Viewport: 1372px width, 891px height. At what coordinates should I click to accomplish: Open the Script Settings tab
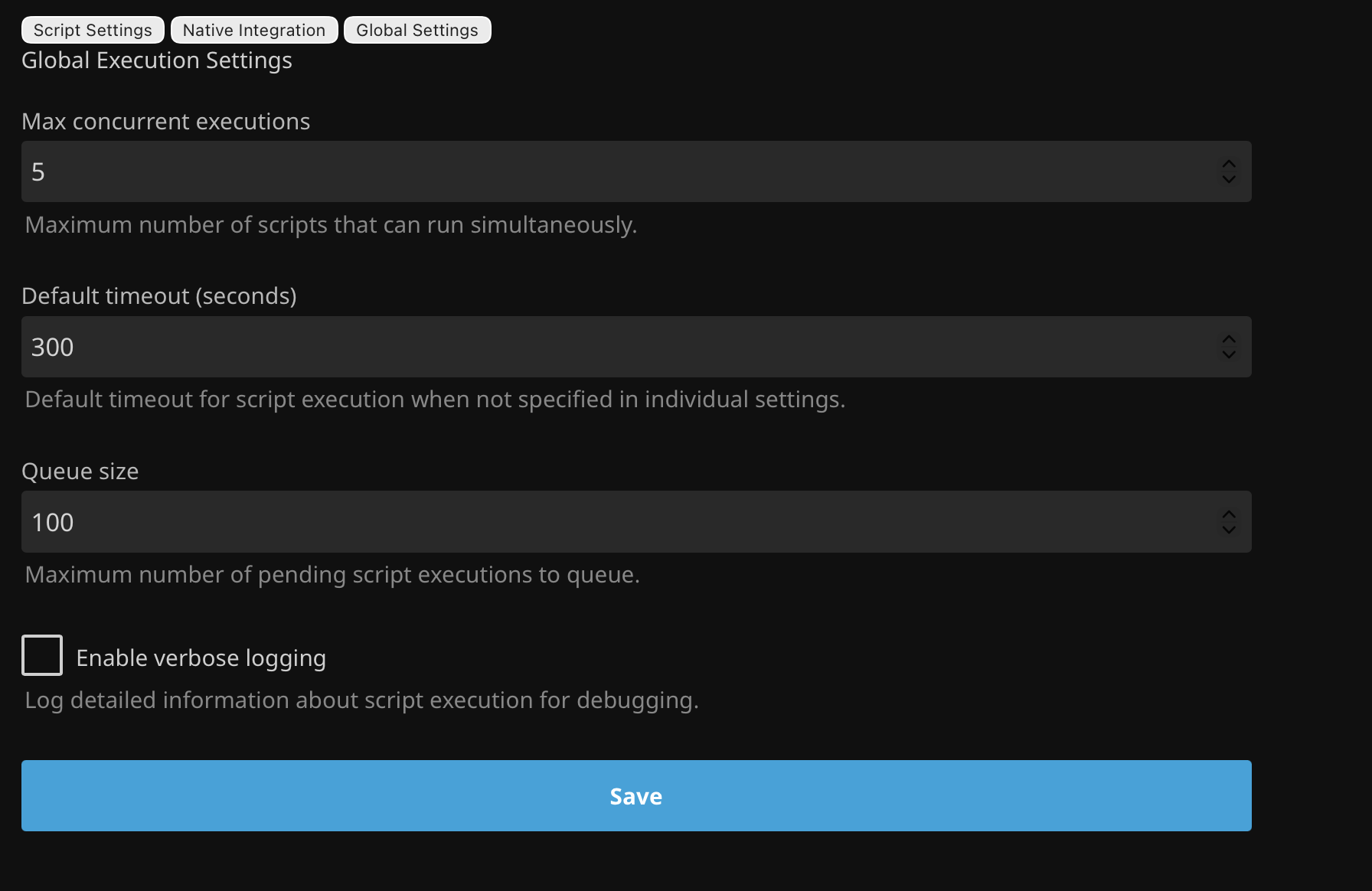[x=93, y=30]
